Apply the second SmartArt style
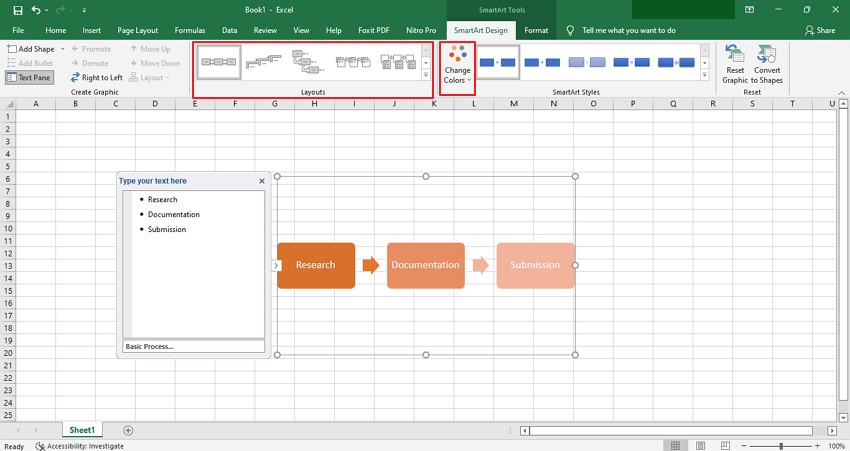 click(542, 62)
